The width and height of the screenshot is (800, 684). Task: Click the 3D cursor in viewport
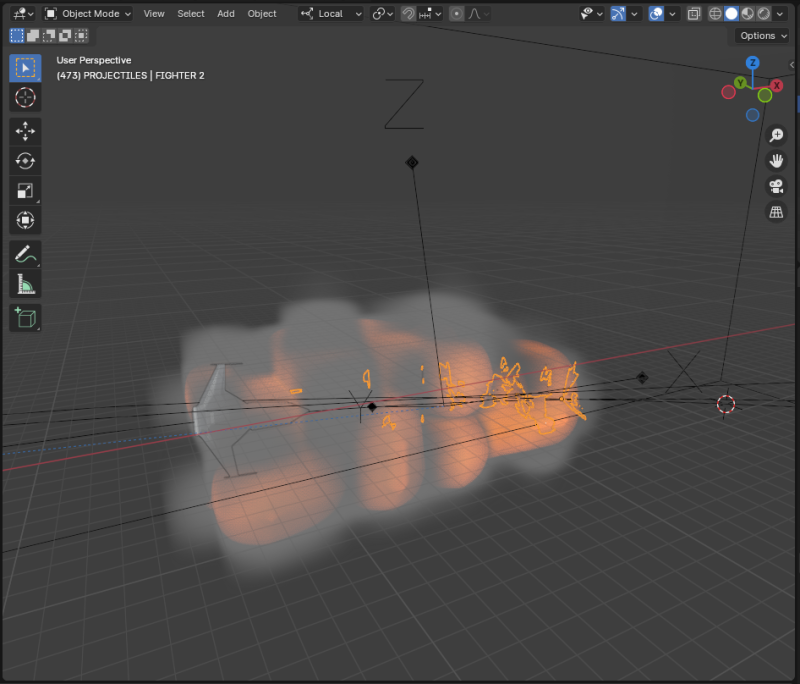[726, 404]
